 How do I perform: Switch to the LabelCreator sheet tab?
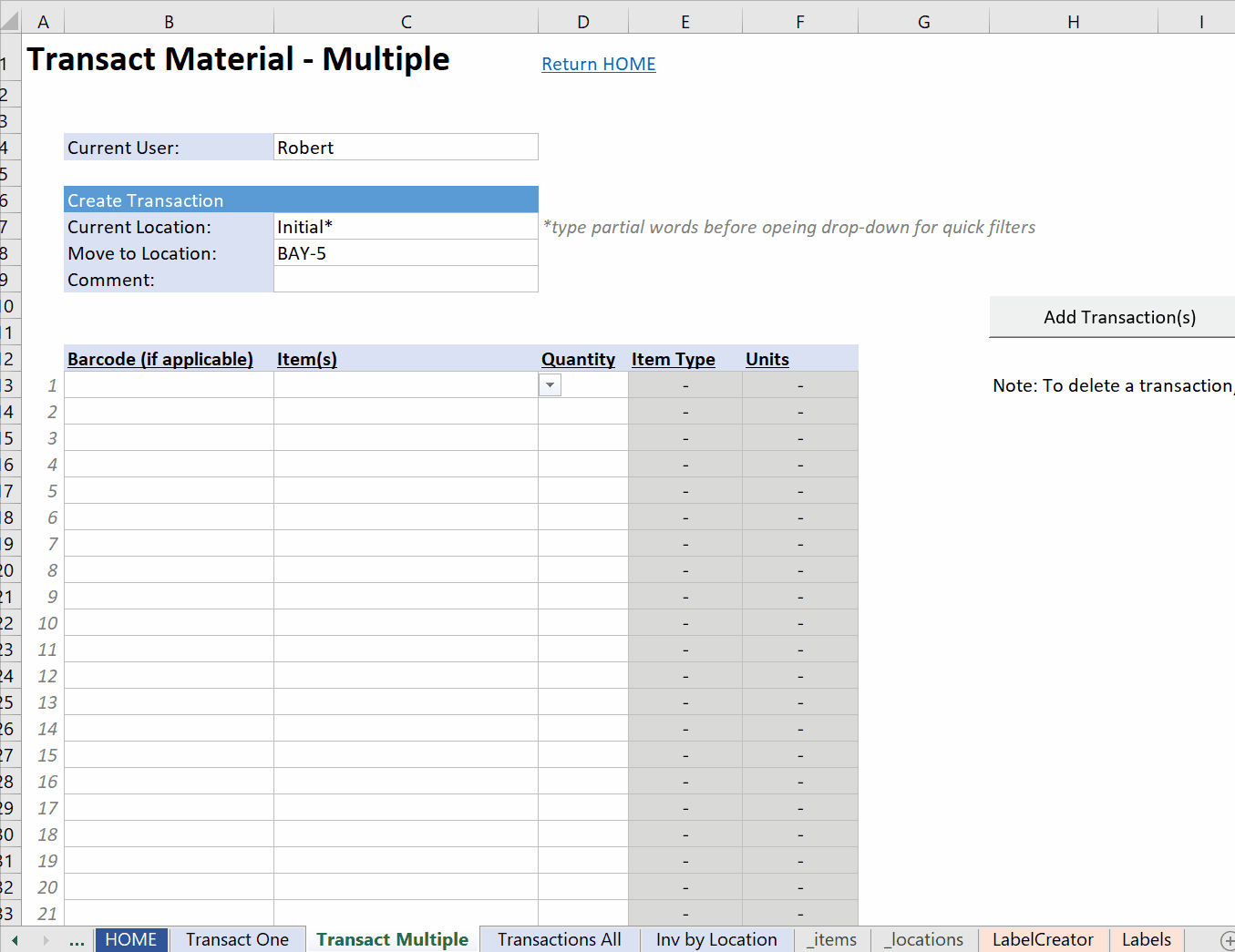pos(1043,939)
